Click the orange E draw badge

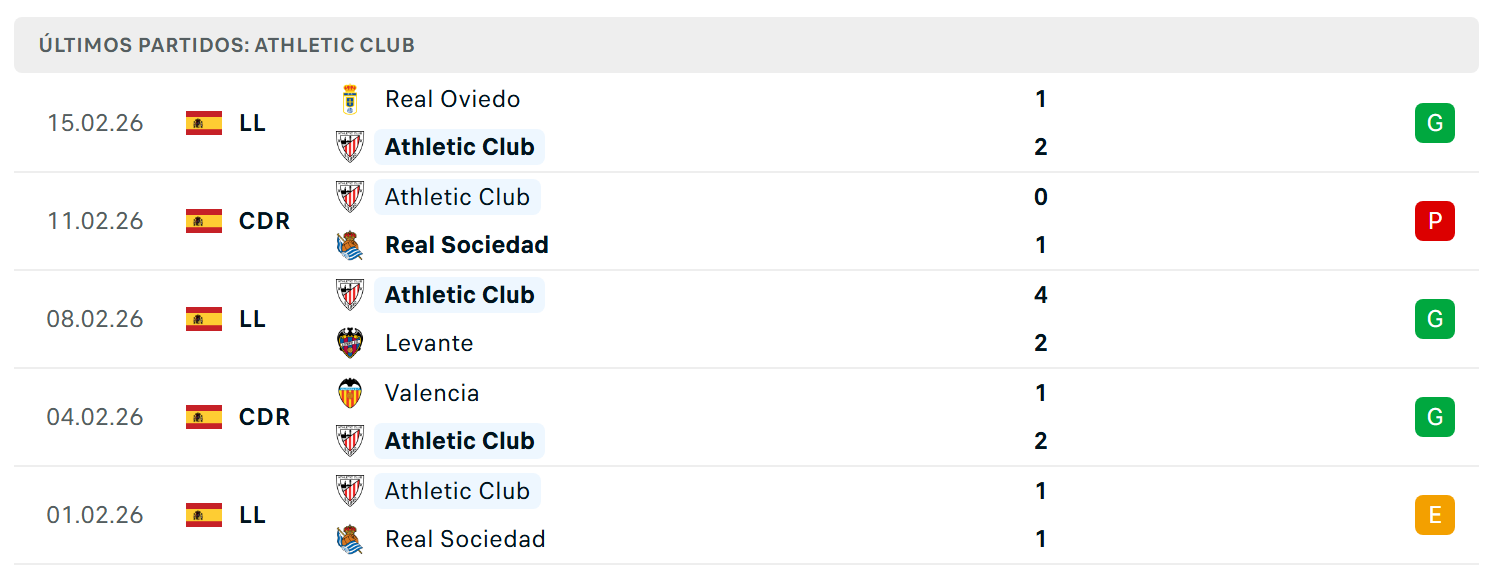coord(1435,515)
